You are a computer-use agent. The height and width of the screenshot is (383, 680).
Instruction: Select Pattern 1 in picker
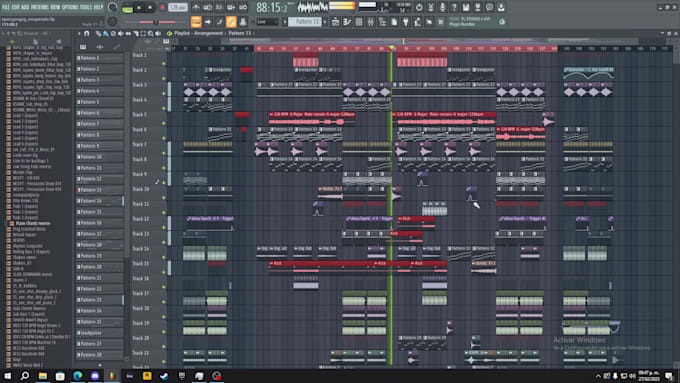pyautogui.click(x=99, y=58)
